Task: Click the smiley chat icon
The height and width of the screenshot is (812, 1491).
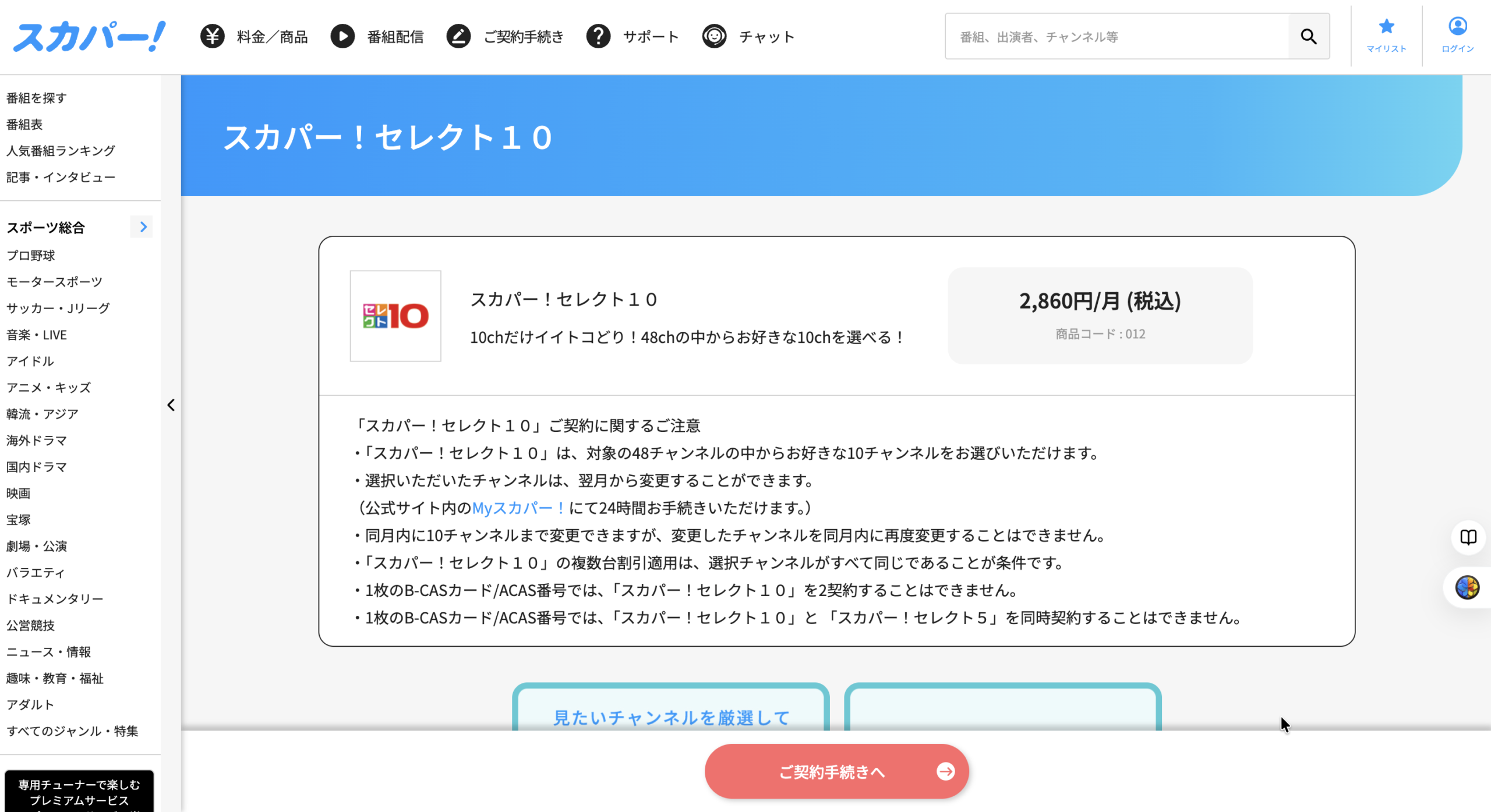Action: (x=714, y=37)
